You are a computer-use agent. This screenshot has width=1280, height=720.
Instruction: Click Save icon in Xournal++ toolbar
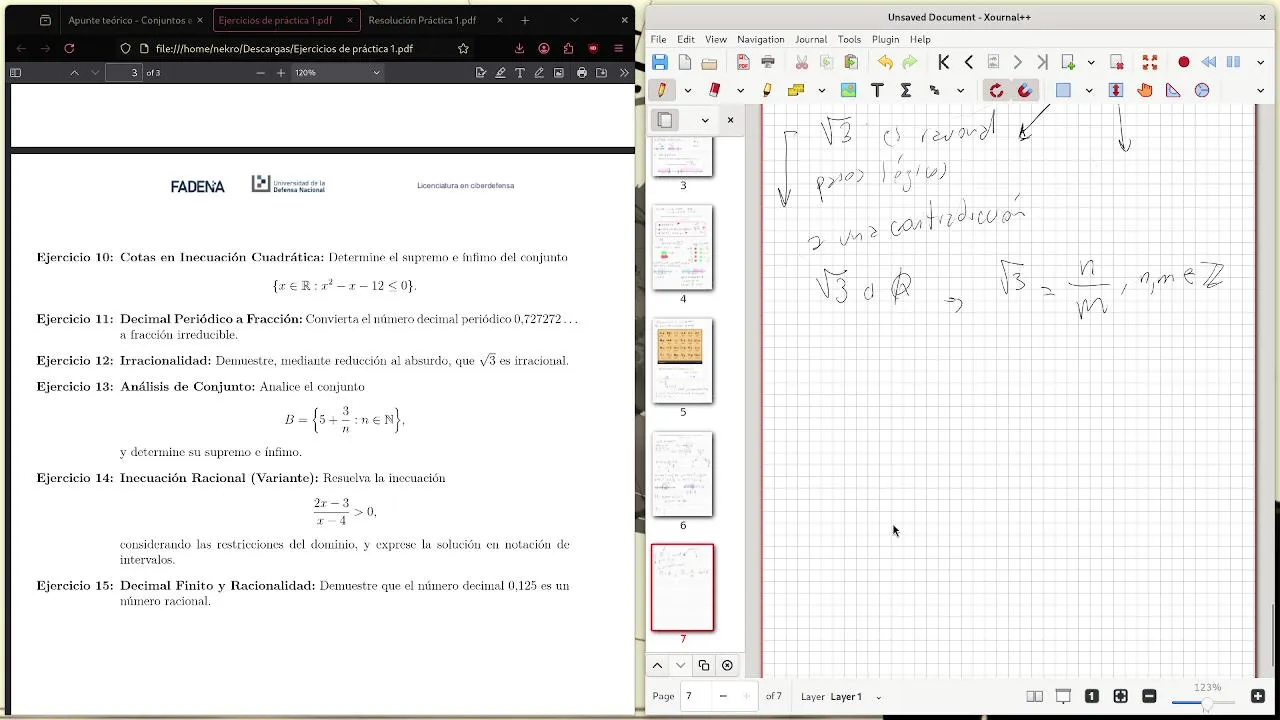point(660,62)
